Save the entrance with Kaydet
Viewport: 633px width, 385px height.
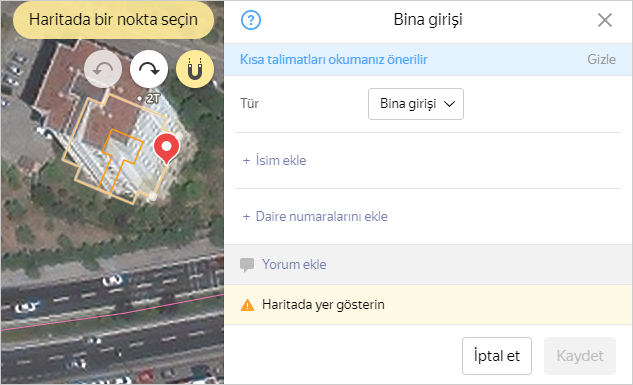point(580,356)
